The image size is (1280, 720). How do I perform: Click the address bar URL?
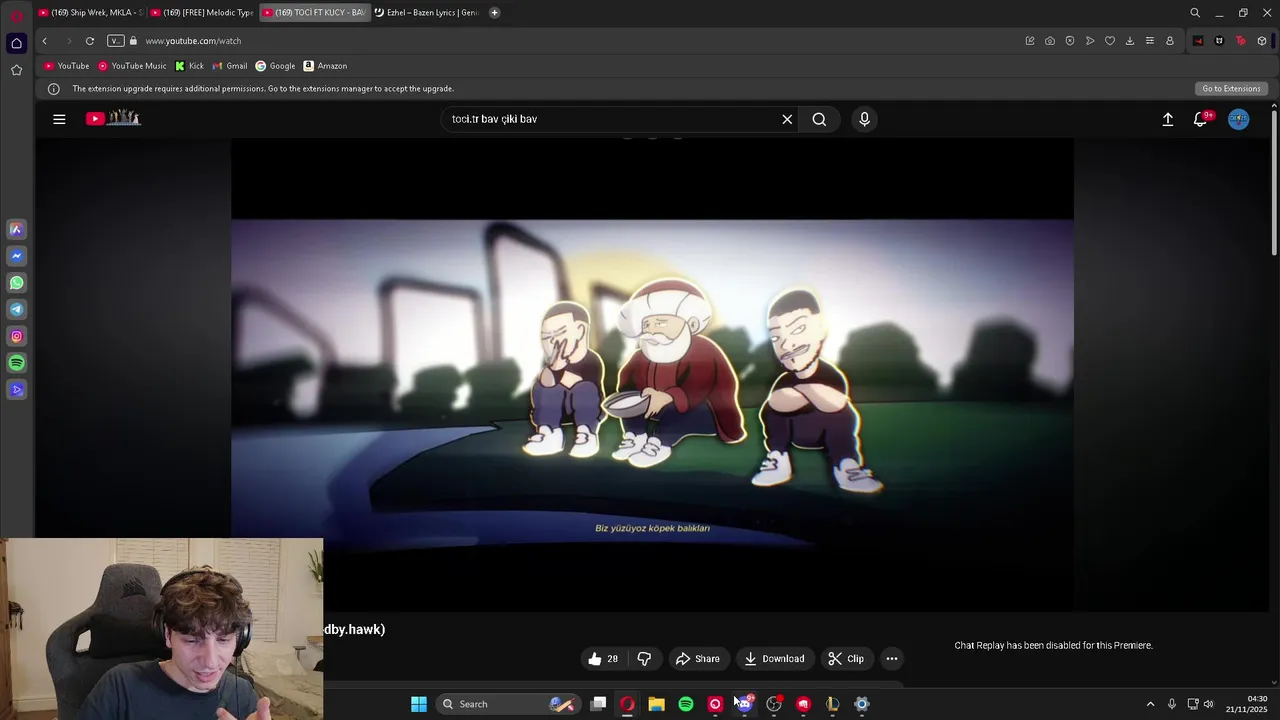pyautogui.click(x=193, y=41)
